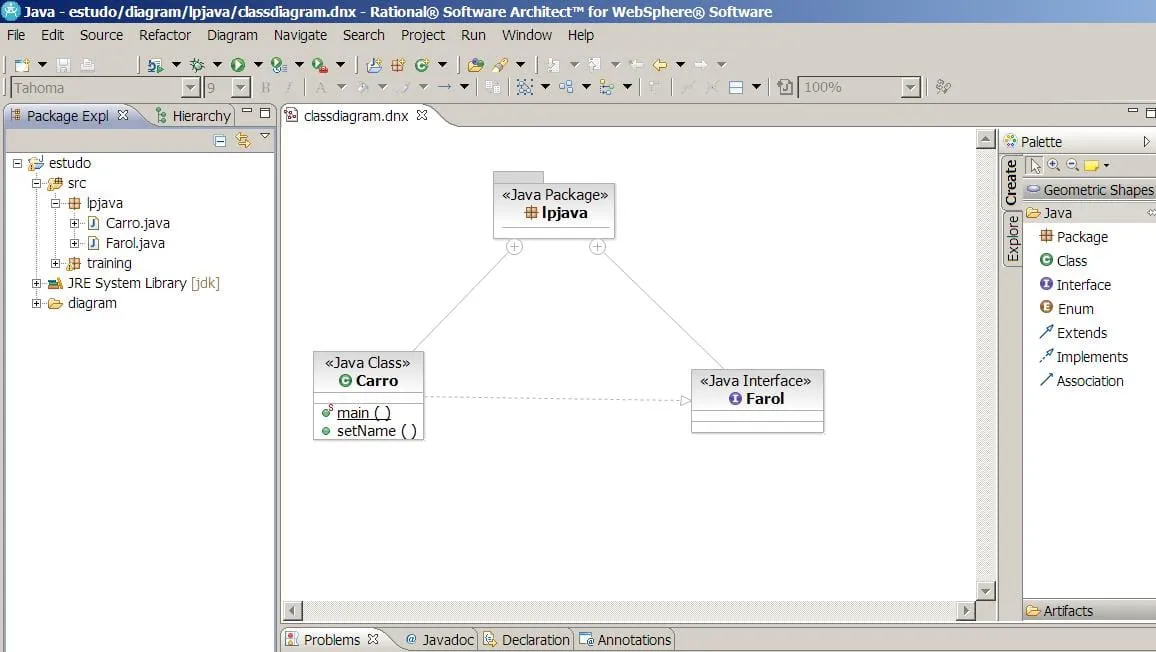The image size is (1156, 652).
Task: Click the Debug bug icon
Action: pos(197,65)
